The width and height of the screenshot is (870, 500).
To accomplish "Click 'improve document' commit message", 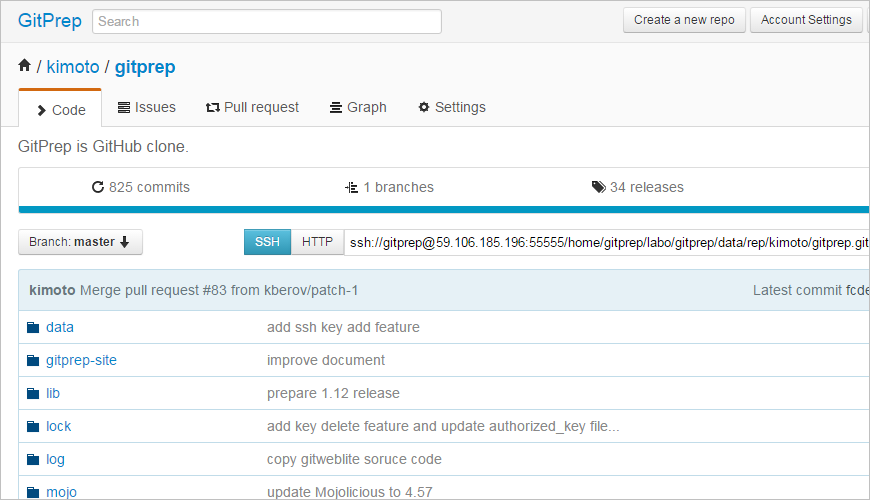I will point(326,360).
